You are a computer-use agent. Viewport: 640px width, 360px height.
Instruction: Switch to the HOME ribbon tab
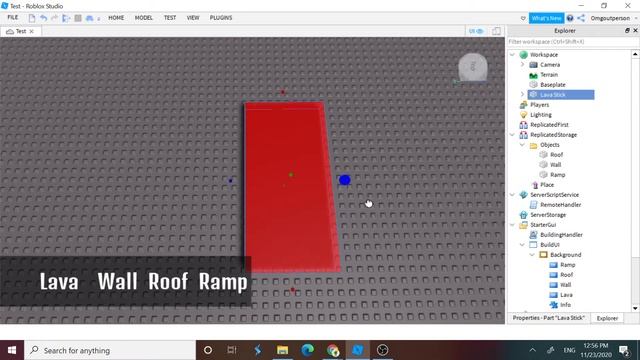116,18
